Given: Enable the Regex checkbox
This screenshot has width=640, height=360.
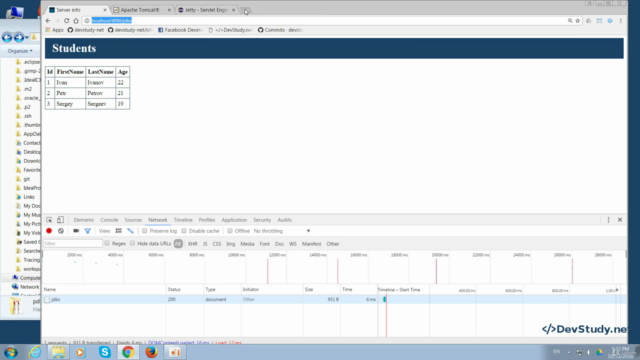Looking at the screenshot, I should tap(107, 244).
